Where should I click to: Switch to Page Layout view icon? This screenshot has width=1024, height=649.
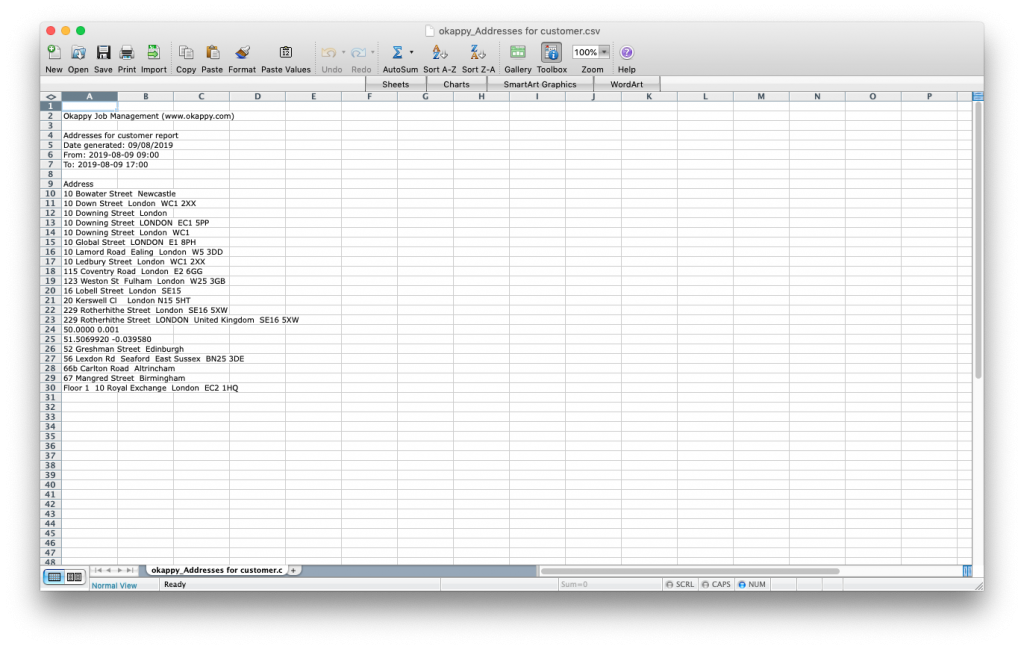tap(74, 577)
